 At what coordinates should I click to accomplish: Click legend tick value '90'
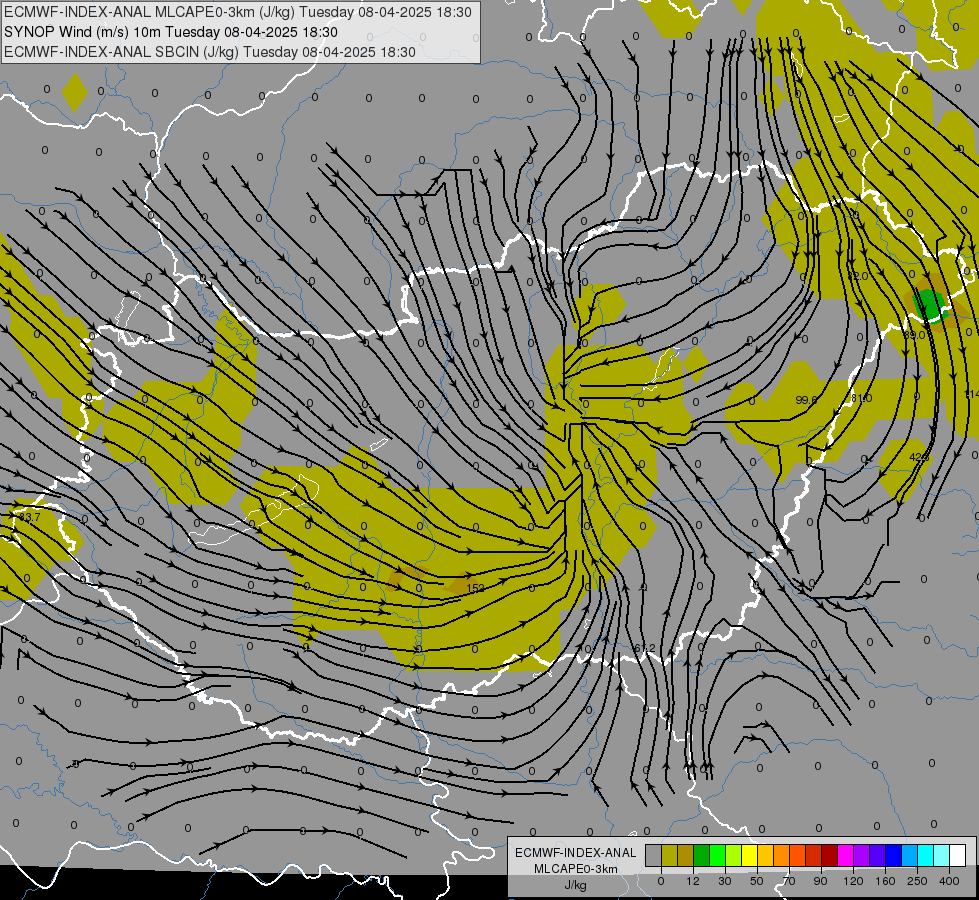coord(820,881)
